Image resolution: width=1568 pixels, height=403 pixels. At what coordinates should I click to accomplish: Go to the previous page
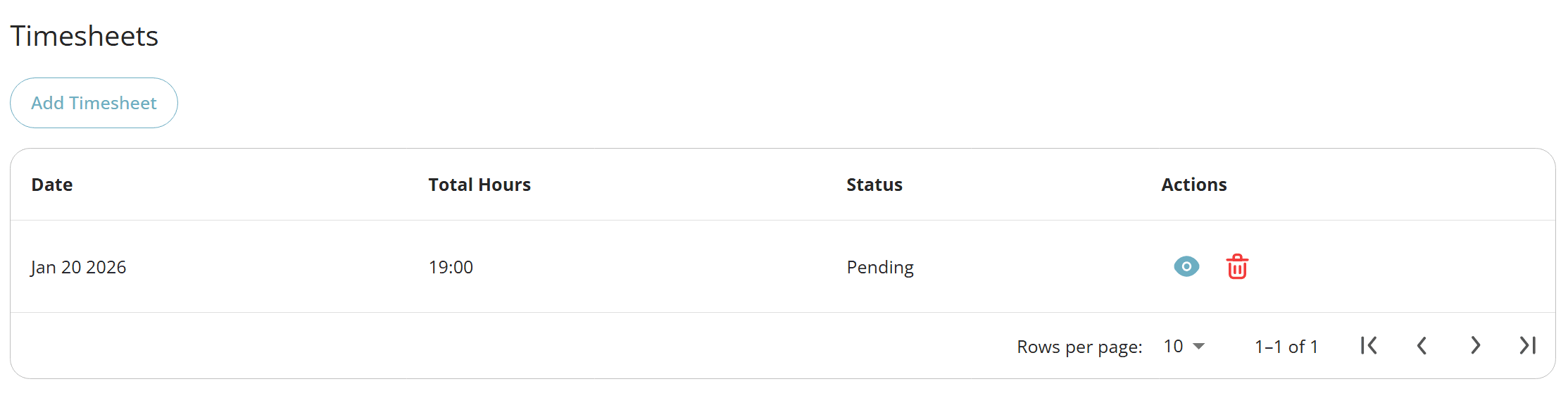(x=1422, y=345)
